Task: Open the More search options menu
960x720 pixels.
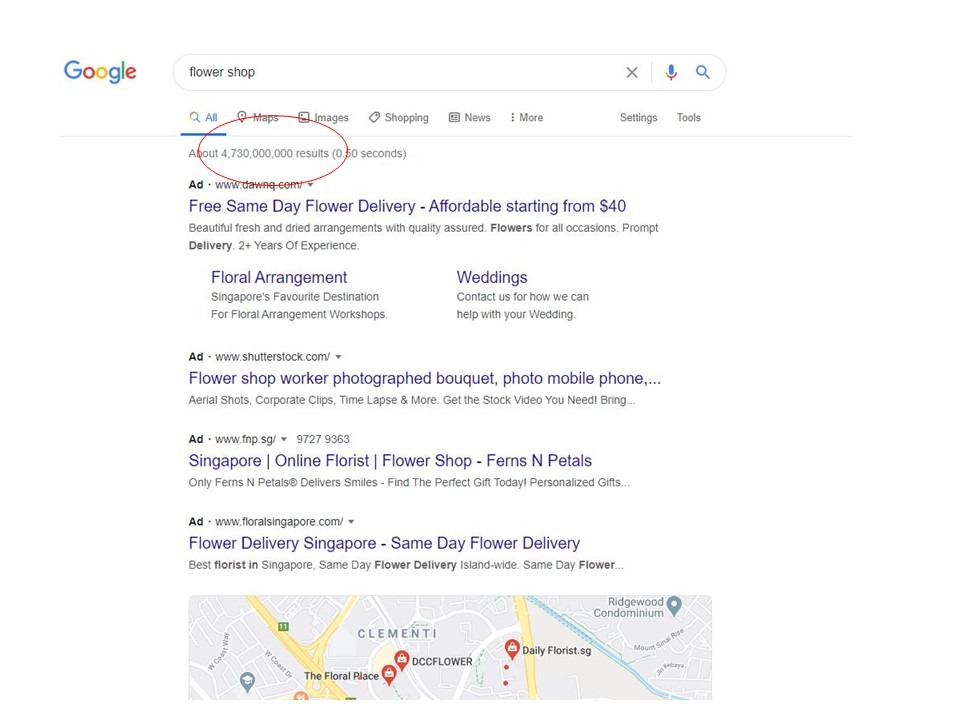Action: pos(526,118)
